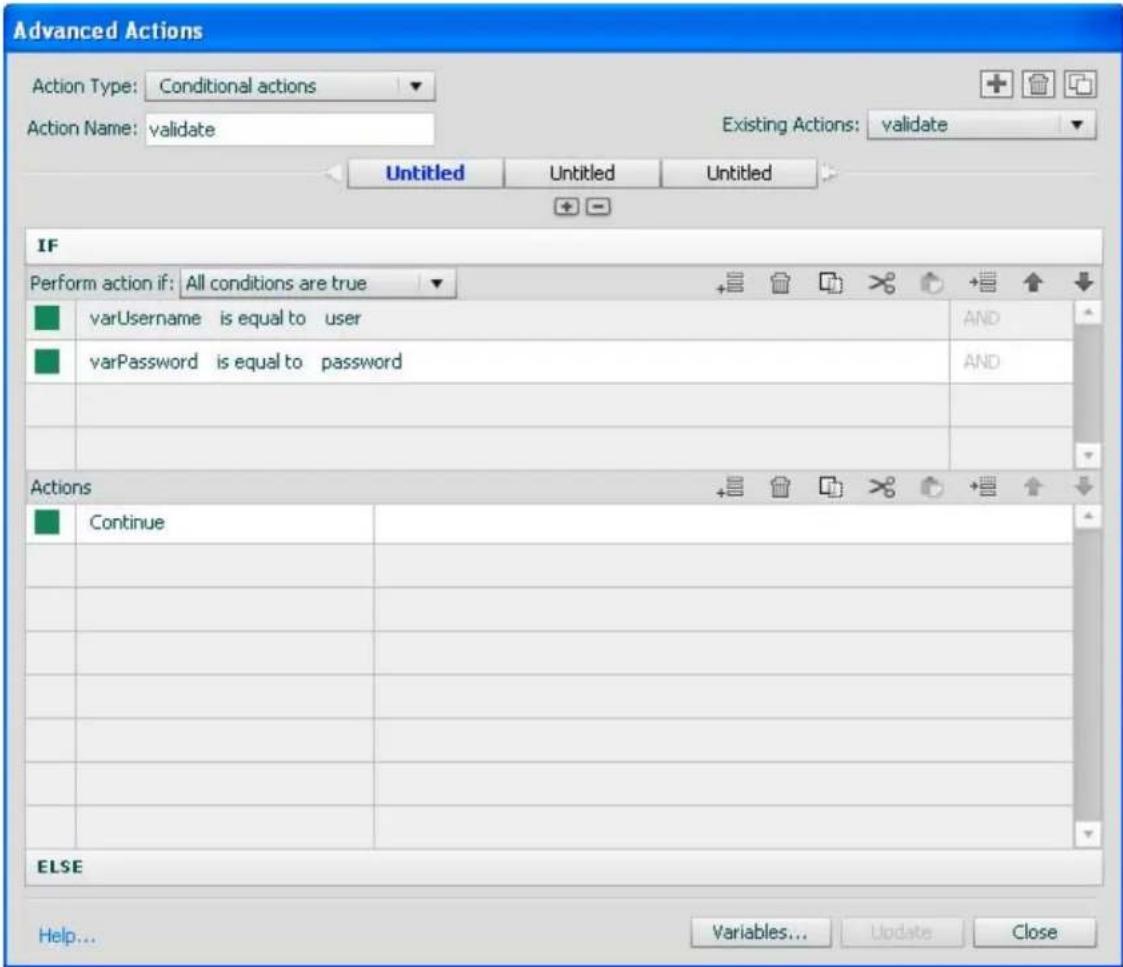The height and width of the screenshot is (967, 1123).
Task: Select the Continue action cell
Action: (225, 523)
